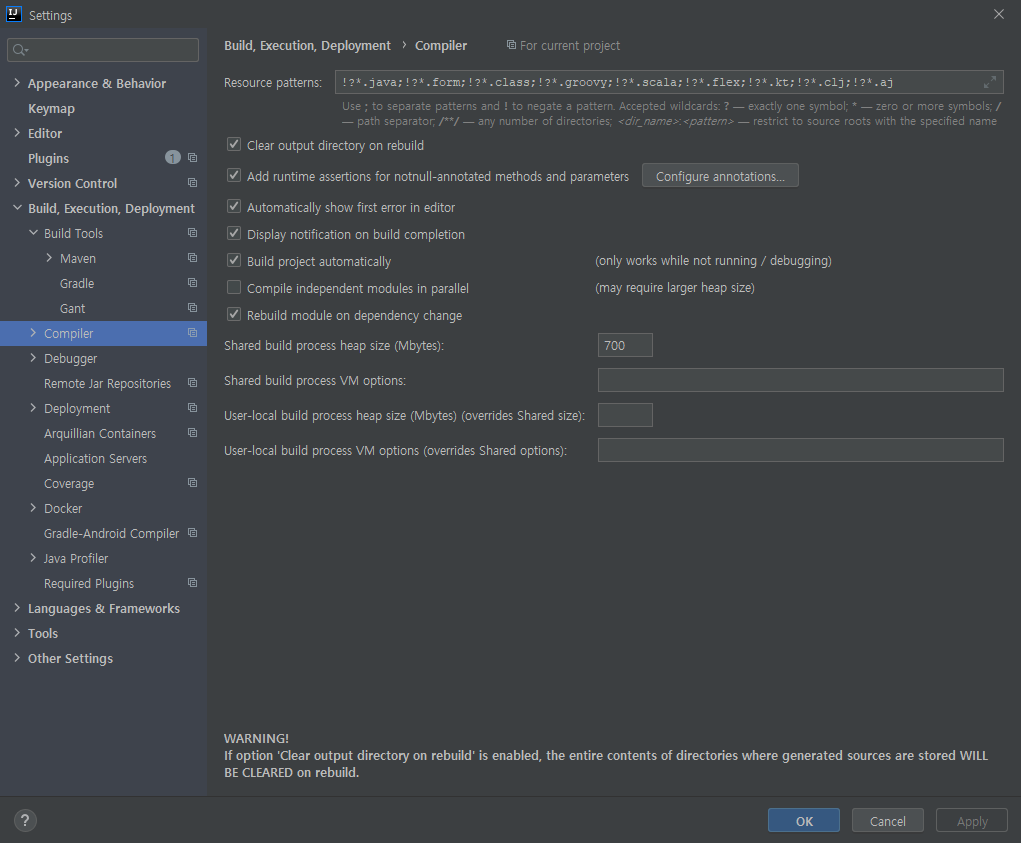Expand the Other Settings section arrow
Screen dimensions: 1021x843
[17, 657]
